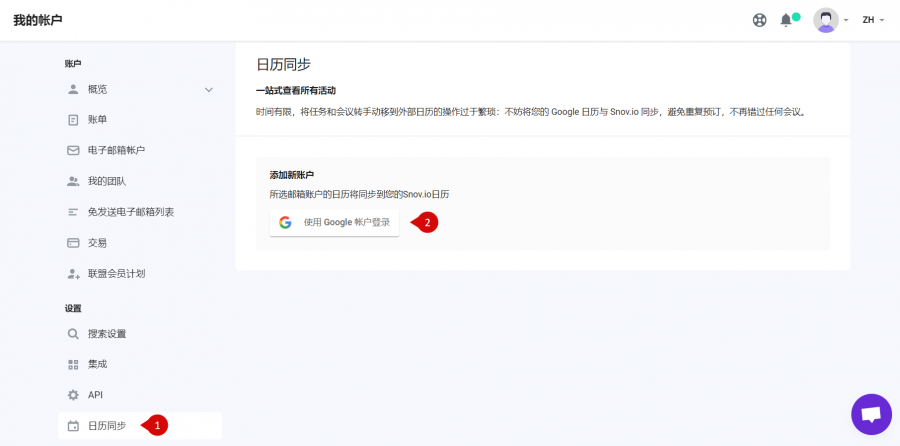Click the 所选邮箱账户的日历将同步 description text
900x446 pixels.
tap(359, 195)
